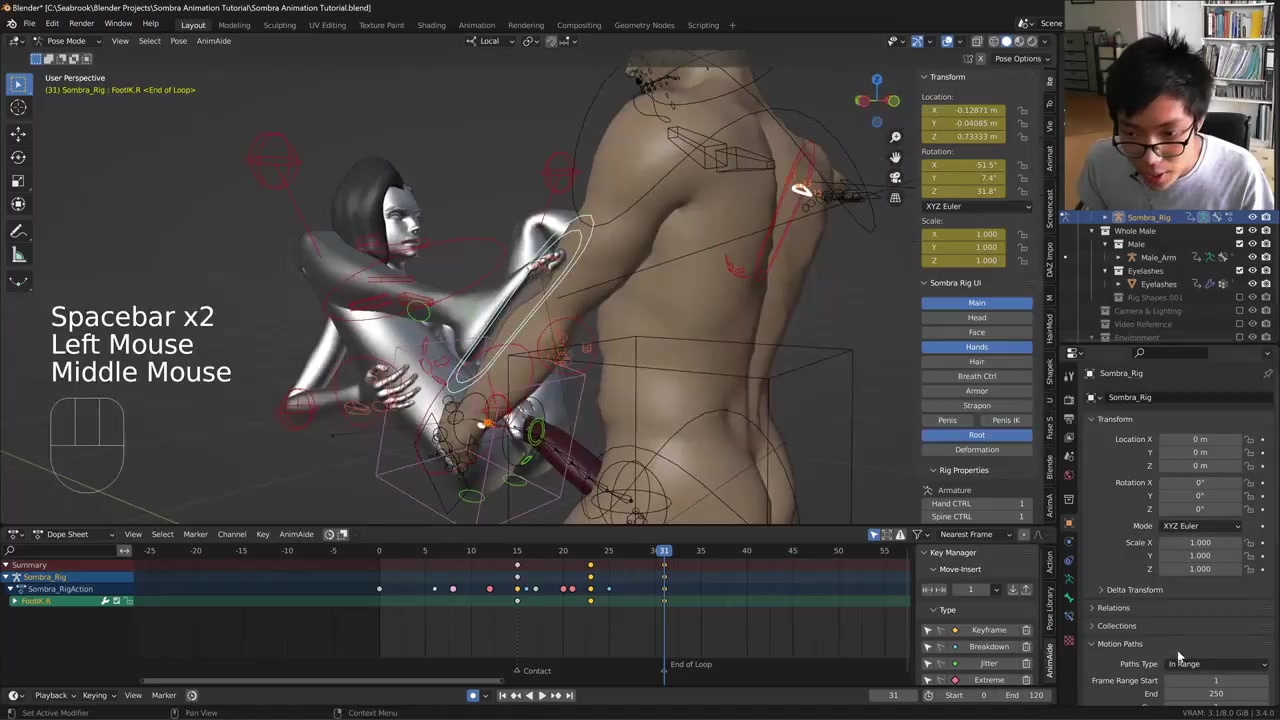Adjust the Hand CTRL slider

click(976, 503)
